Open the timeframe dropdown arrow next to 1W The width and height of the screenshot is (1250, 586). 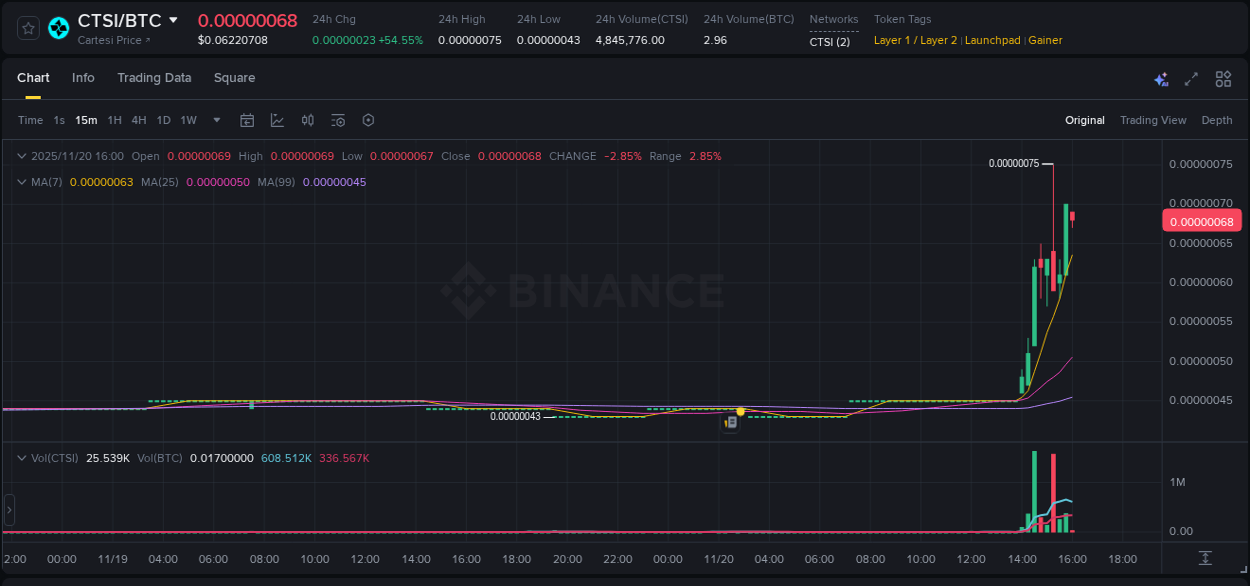[x=216, y=120]
